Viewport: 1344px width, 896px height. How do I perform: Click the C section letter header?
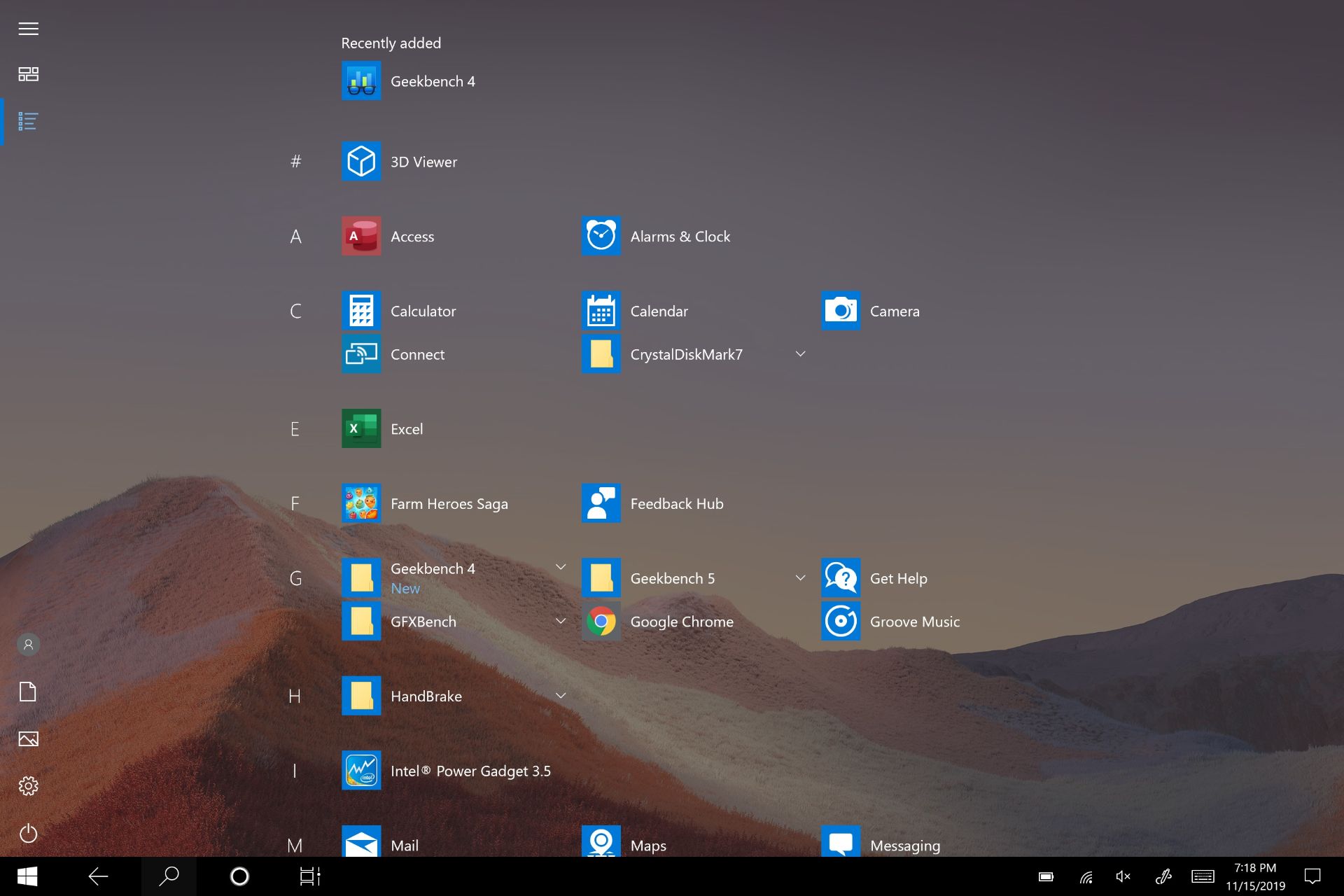click(x=295, y=311)
